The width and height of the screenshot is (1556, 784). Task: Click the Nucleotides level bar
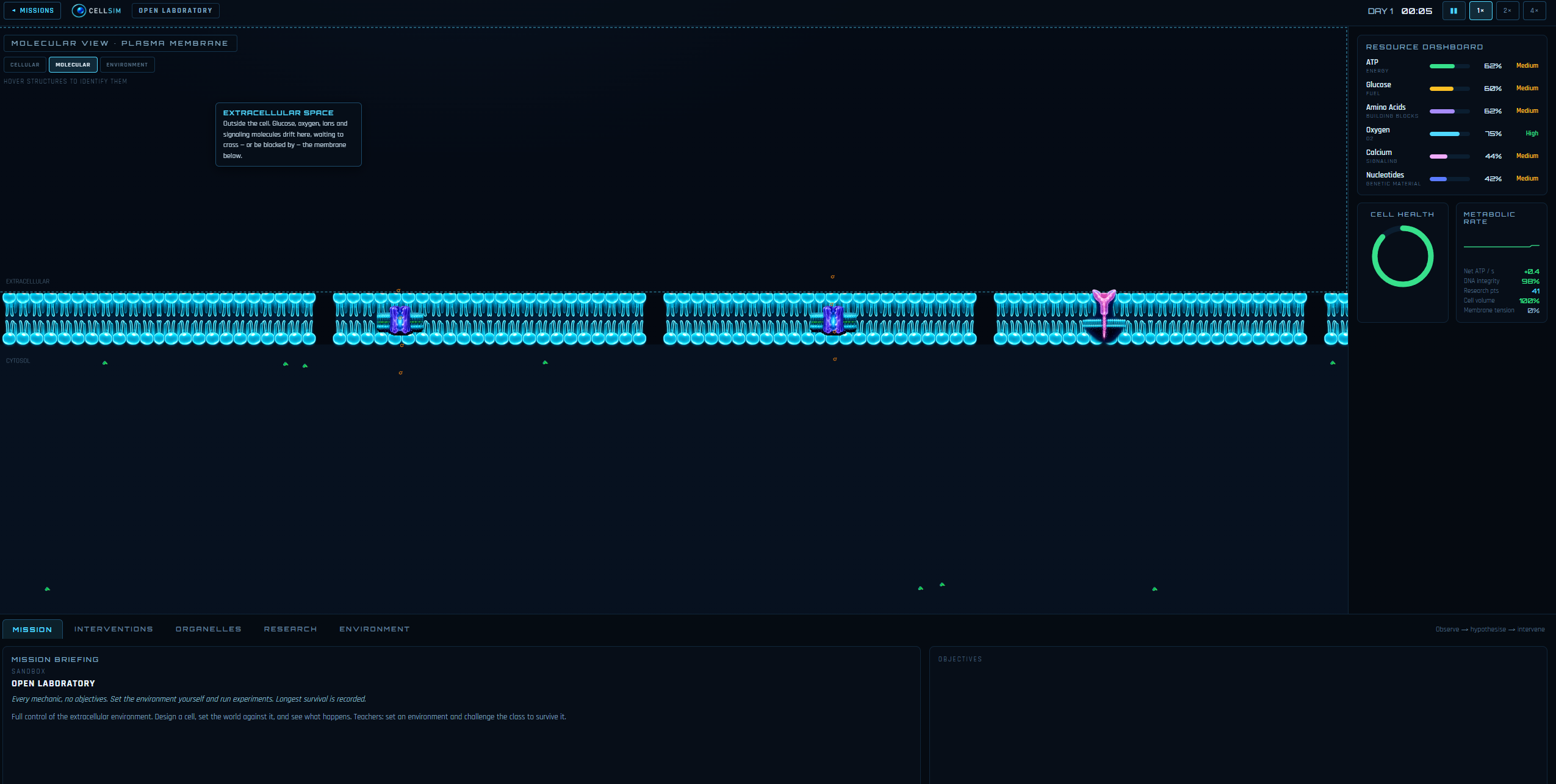click(1450, 179)
